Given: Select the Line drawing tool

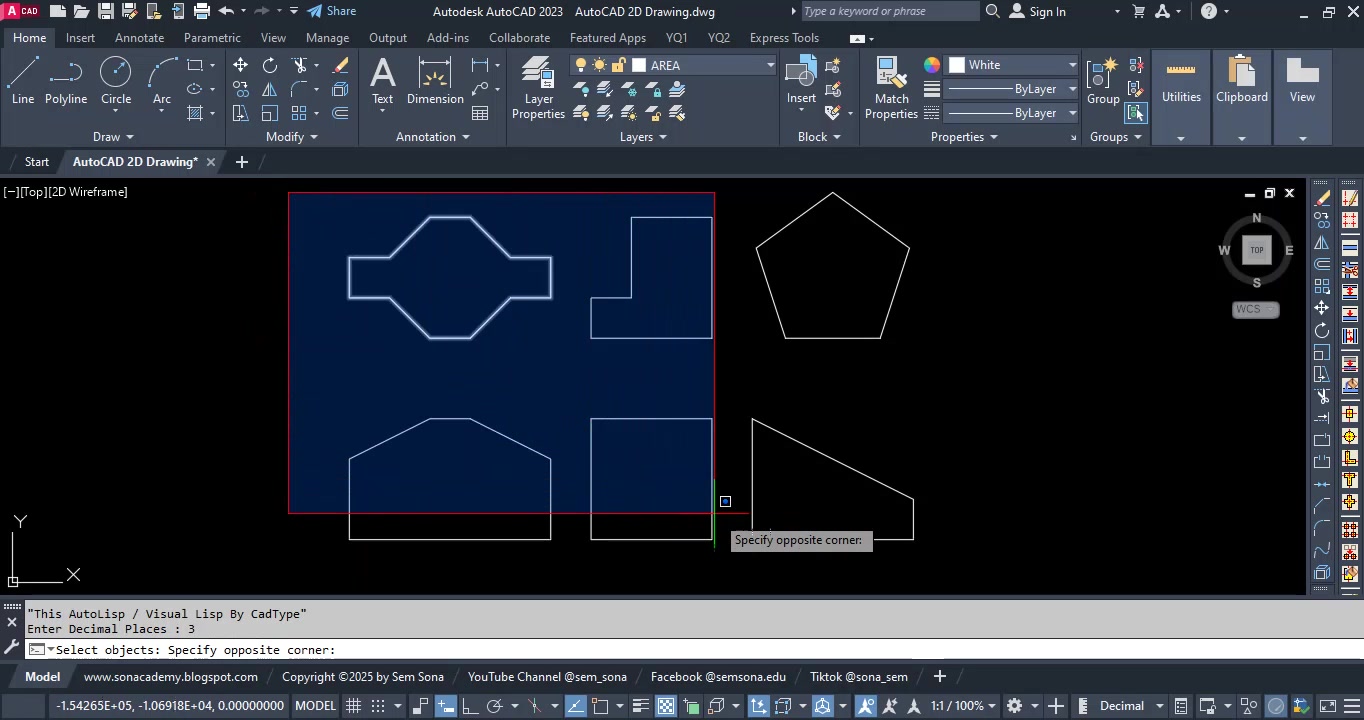Looking at the screenshot, I should pos(23,80).
